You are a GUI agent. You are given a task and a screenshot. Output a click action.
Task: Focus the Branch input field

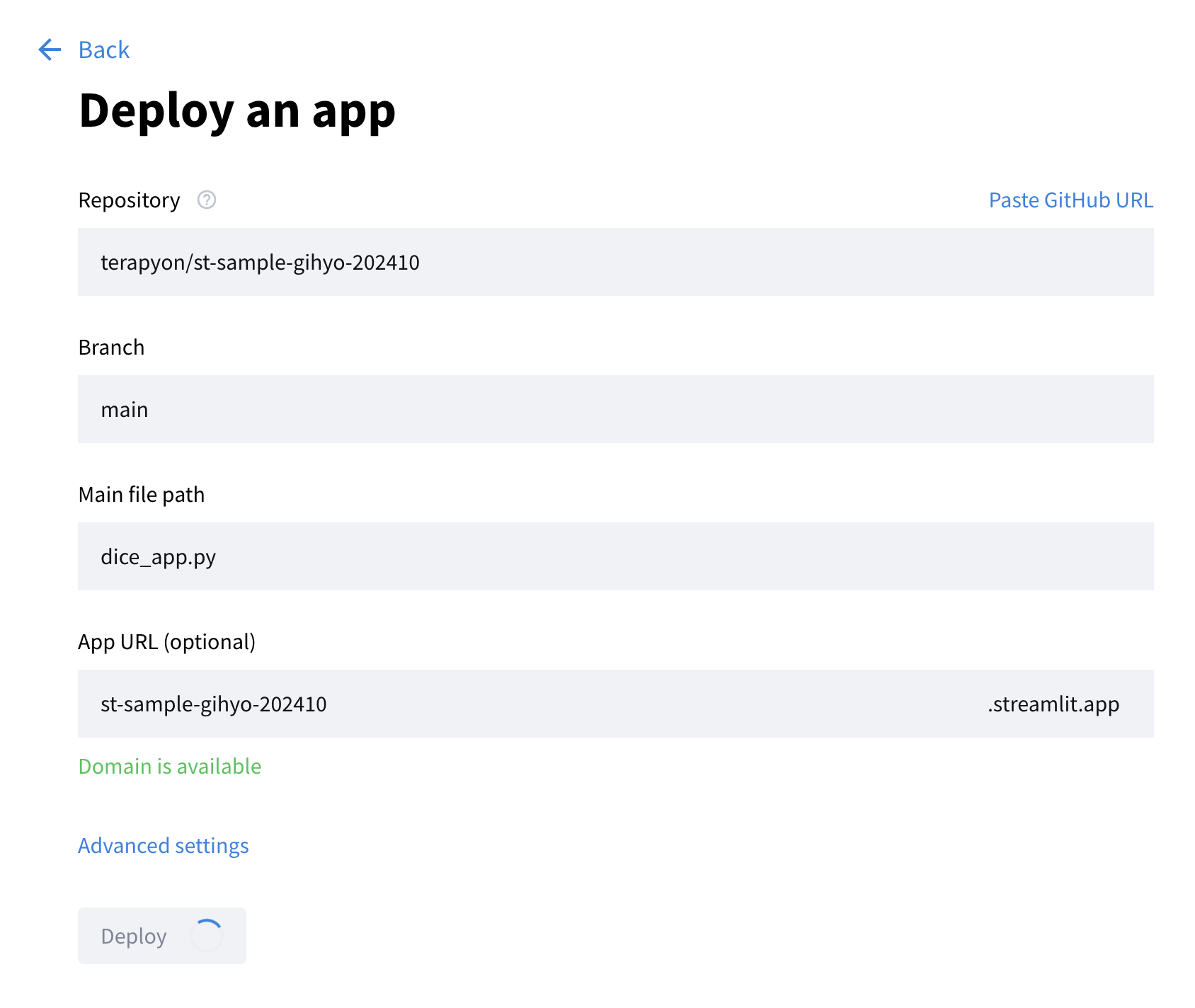coord(614,409)
